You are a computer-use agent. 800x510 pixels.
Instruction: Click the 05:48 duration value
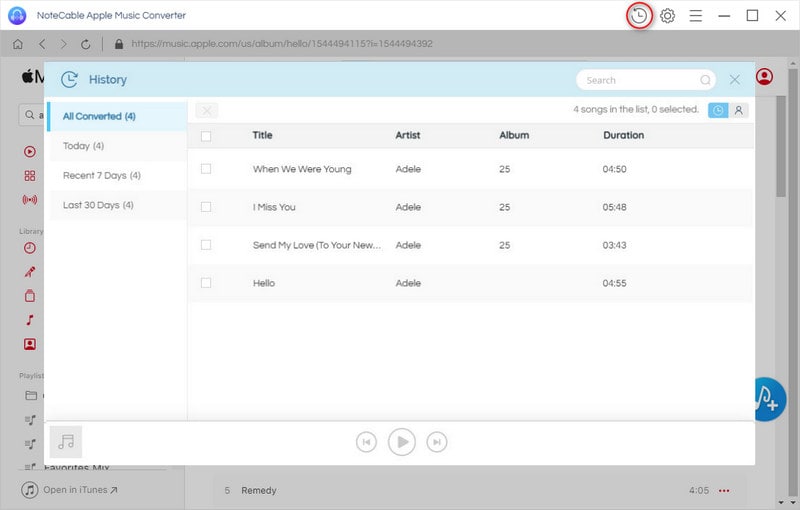pyautogui.click(x=614, y=207)
